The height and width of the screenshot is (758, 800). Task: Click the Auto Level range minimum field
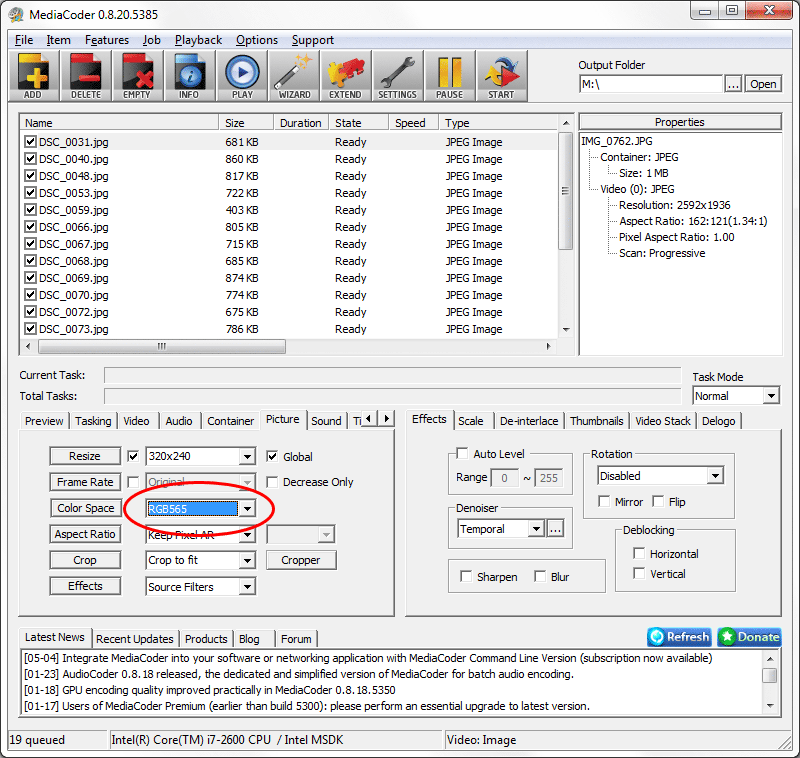tap(505, 478)
